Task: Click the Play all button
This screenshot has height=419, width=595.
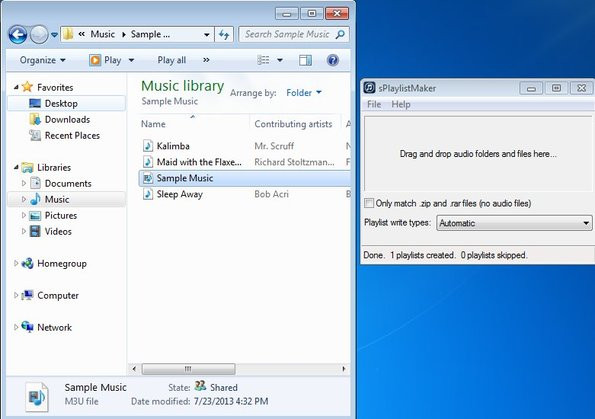Action: [172, 60]
